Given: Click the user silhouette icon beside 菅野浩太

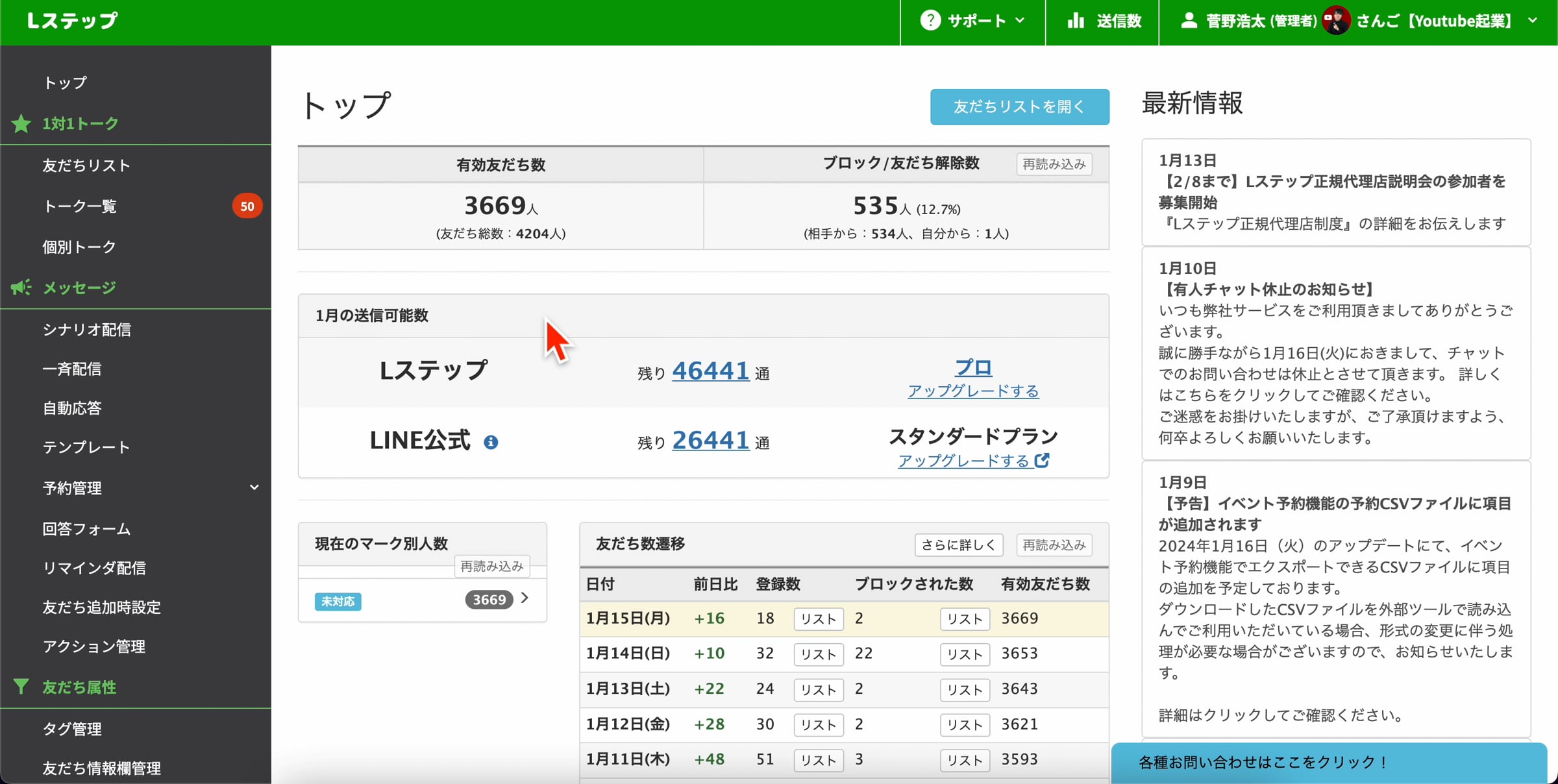Looking at the screenshot, I should [x=1189, y=21].
